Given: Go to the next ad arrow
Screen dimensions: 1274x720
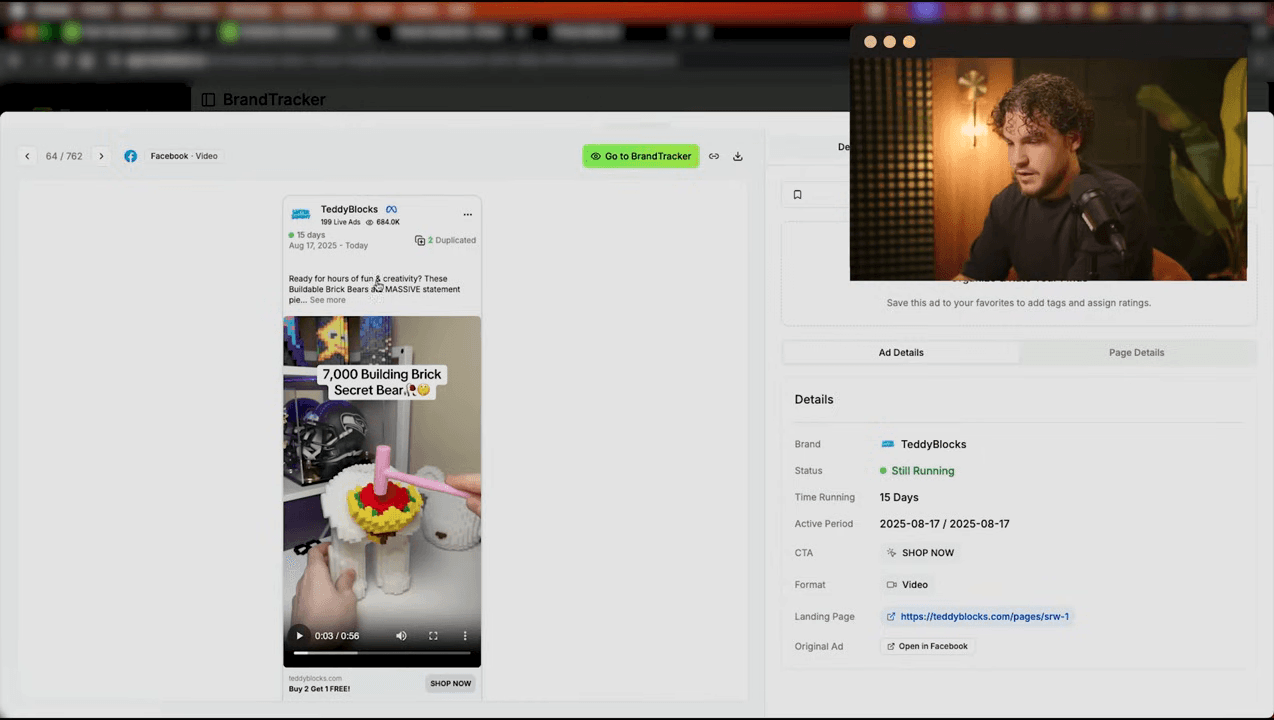Looking at the screenshot, I should coord(101,156).
